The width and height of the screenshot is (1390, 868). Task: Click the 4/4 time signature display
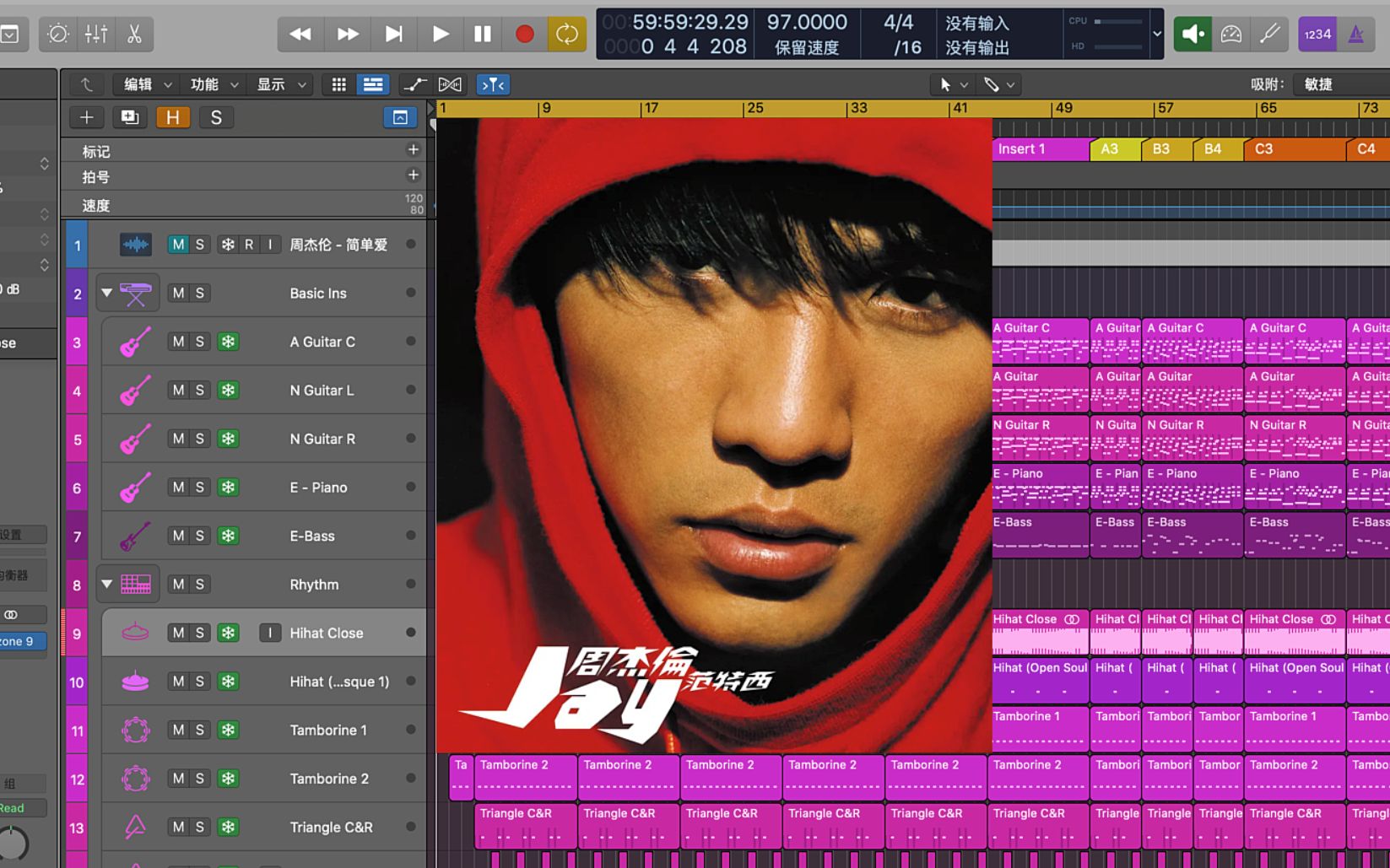(x=898, y=23)
